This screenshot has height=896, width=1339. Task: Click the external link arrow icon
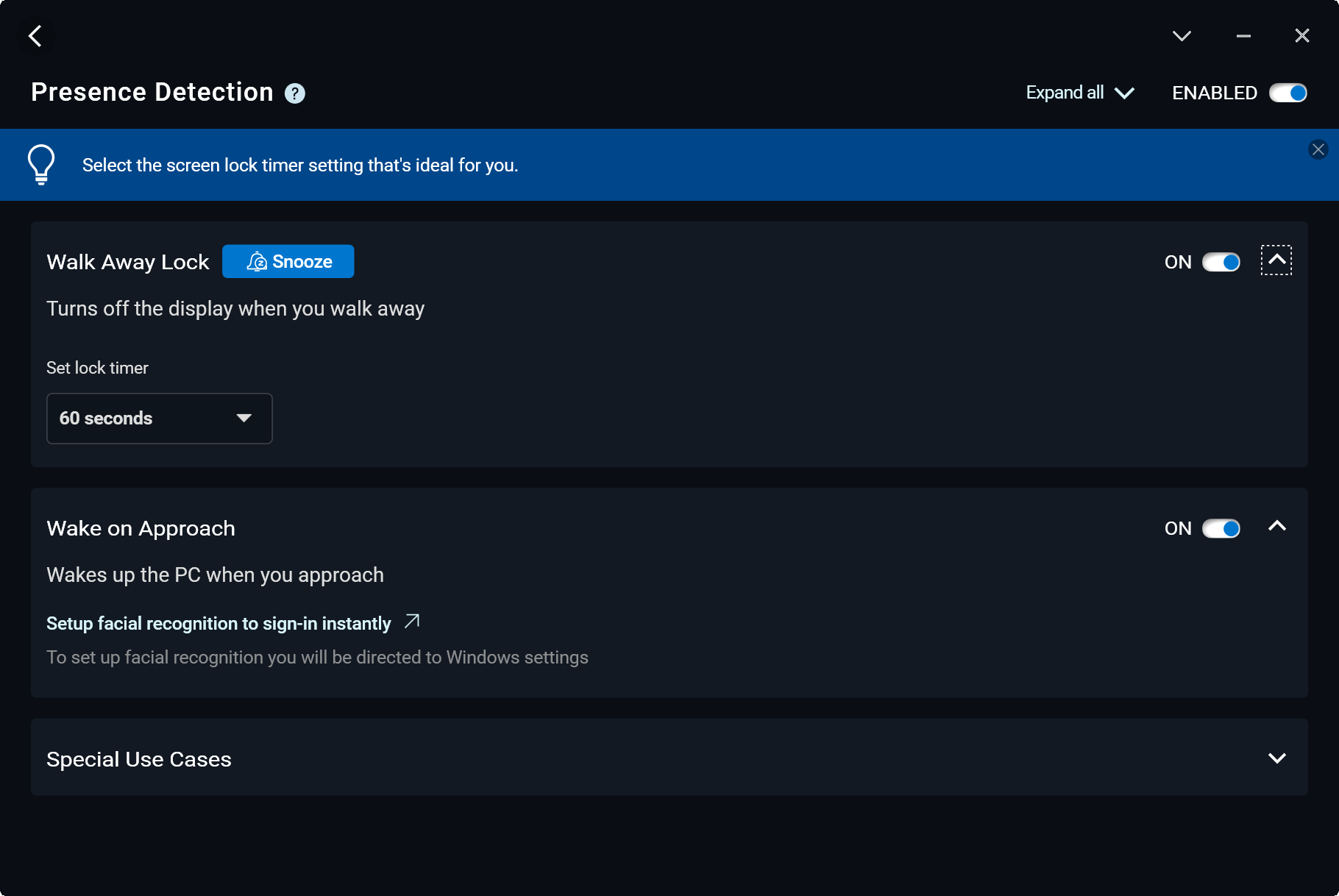coord(412,622)
